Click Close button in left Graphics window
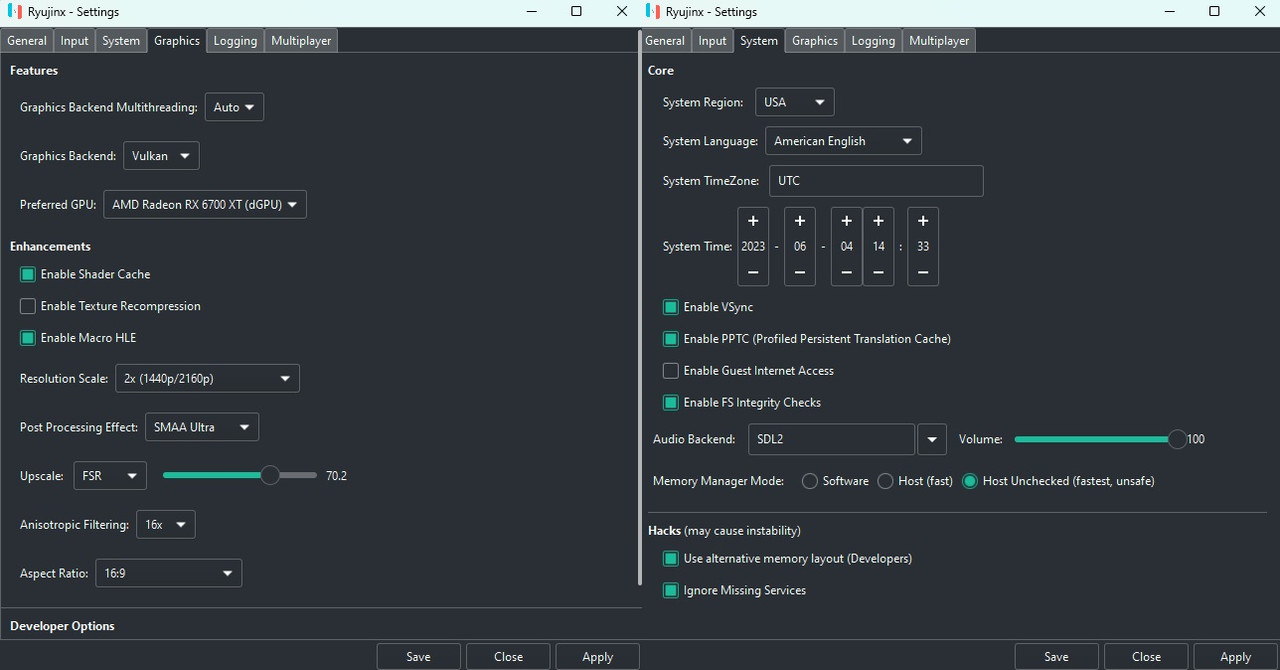This screenshot has width=1280, height=670. tap(508, 657)
